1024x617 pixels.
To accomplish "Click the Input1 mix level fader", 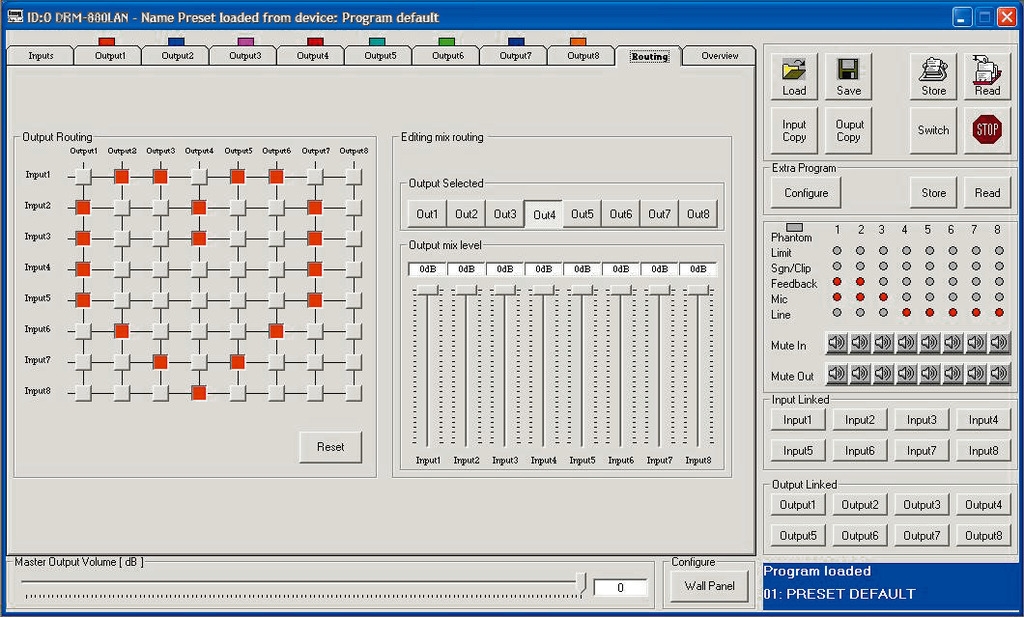I will [427, 290].
